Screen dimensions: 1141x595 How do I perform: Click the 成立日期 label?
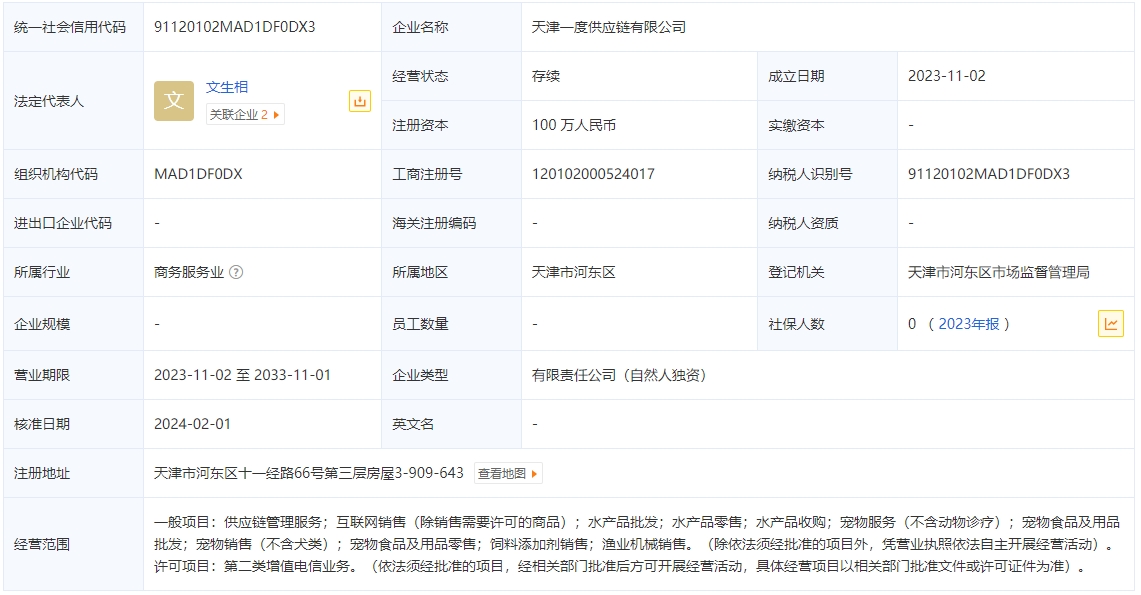796,76
